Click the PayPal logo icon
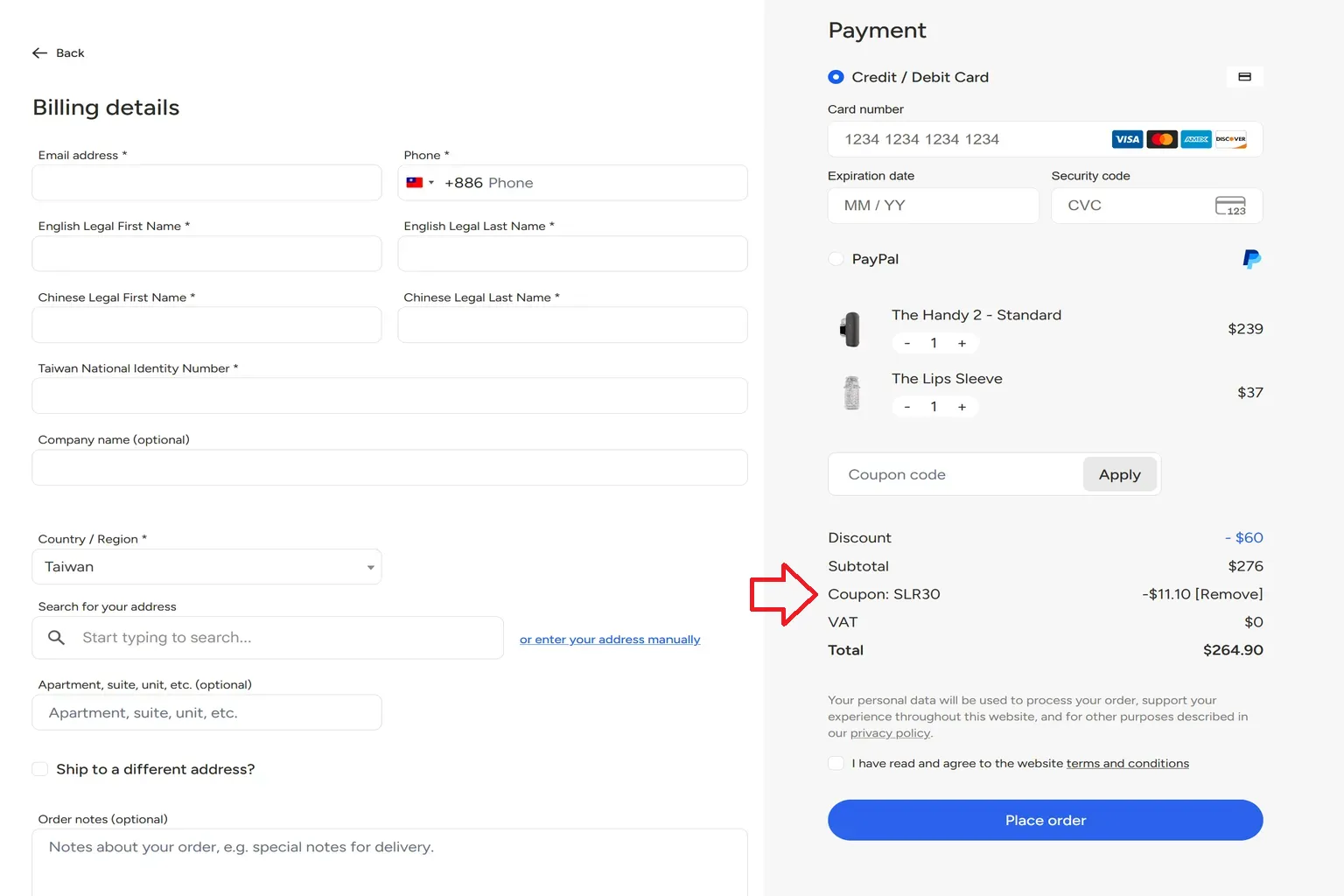Screen dimensions: 1344x896 tap(1252, 259)
